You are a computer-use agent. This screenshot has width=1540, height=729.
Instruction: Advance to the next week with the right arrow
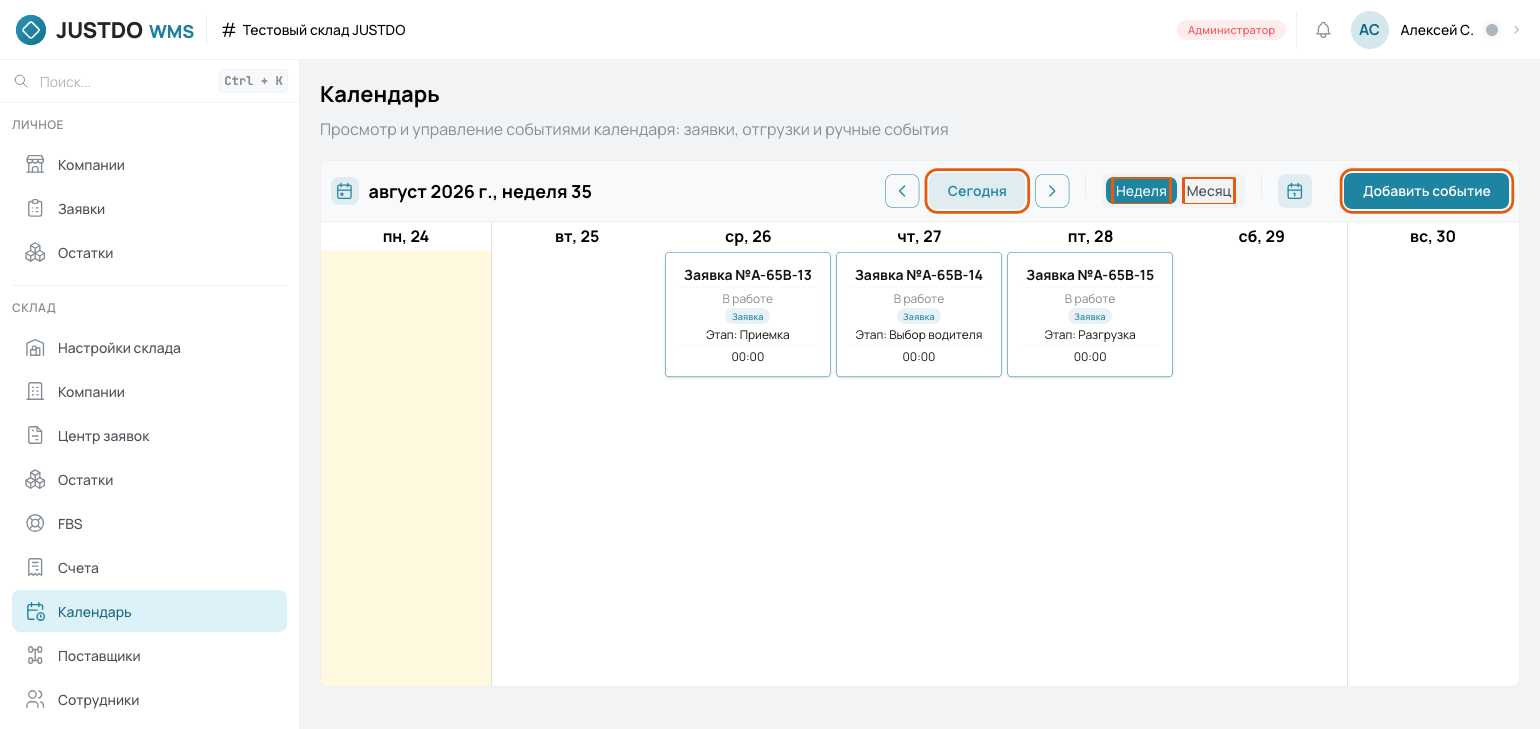1052,191
